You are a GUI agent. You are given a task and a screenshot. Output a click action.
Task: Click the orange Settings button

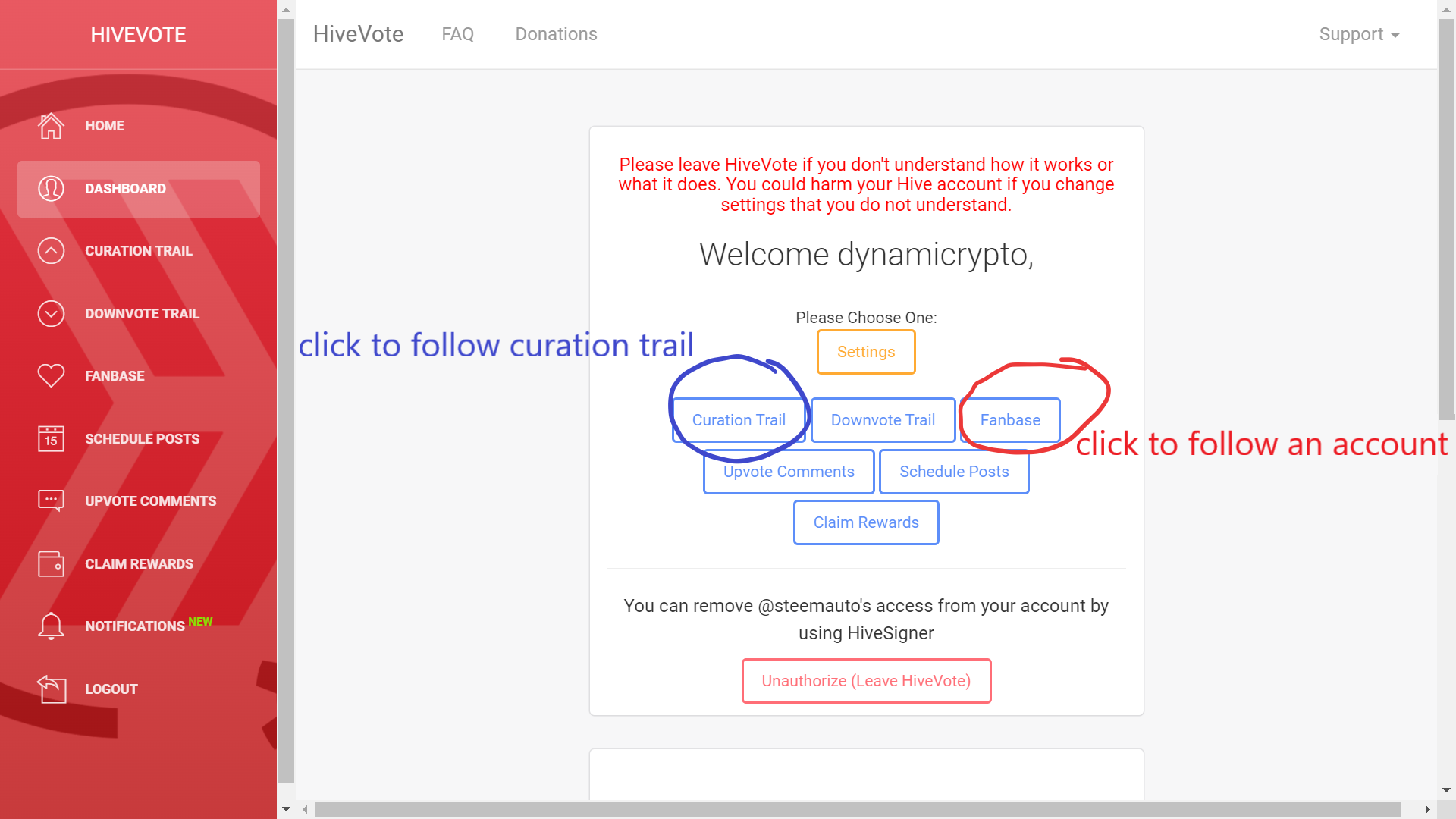[866, 352]
